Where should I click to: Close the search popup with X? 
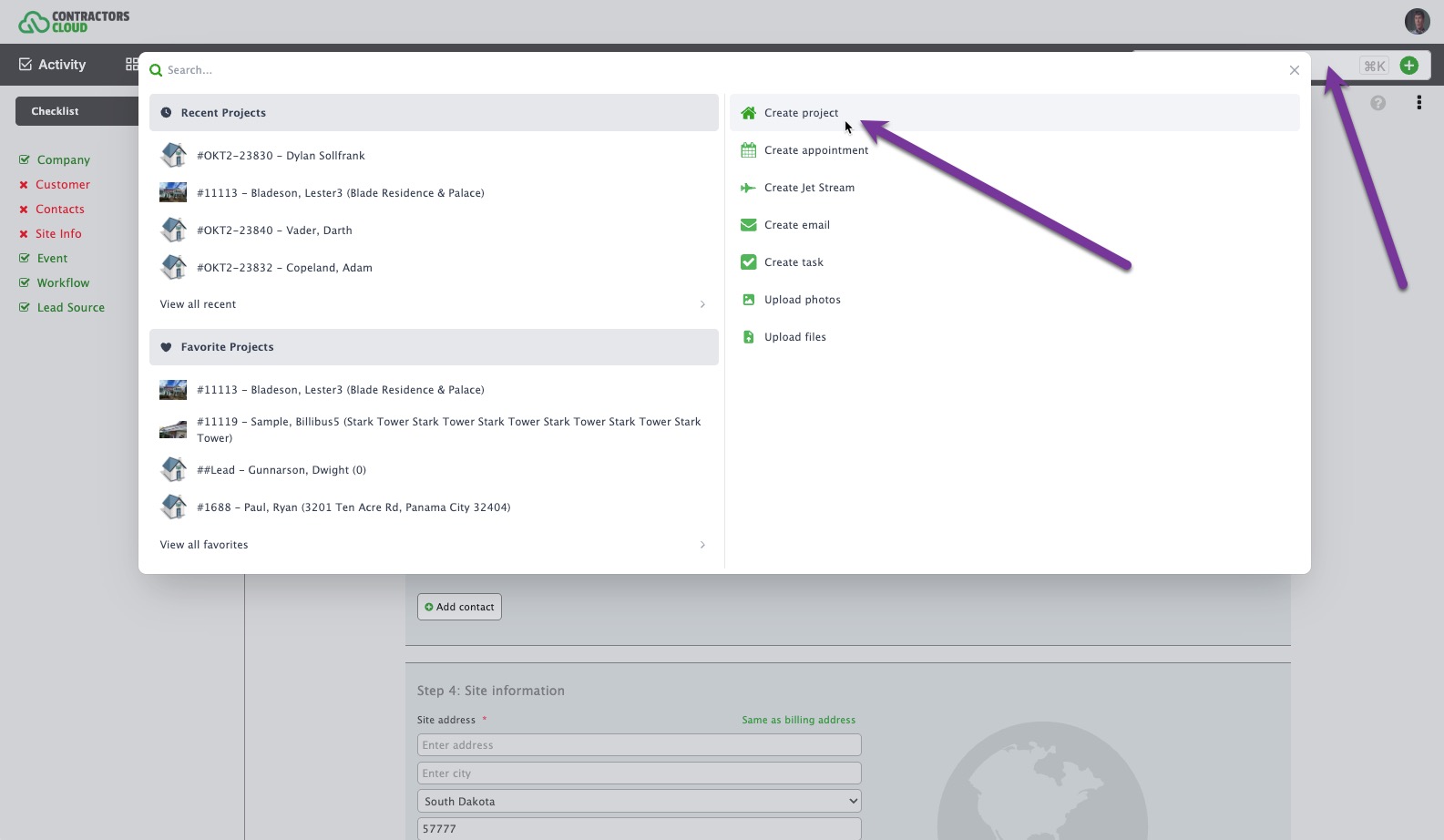[x=1294, y=70]
